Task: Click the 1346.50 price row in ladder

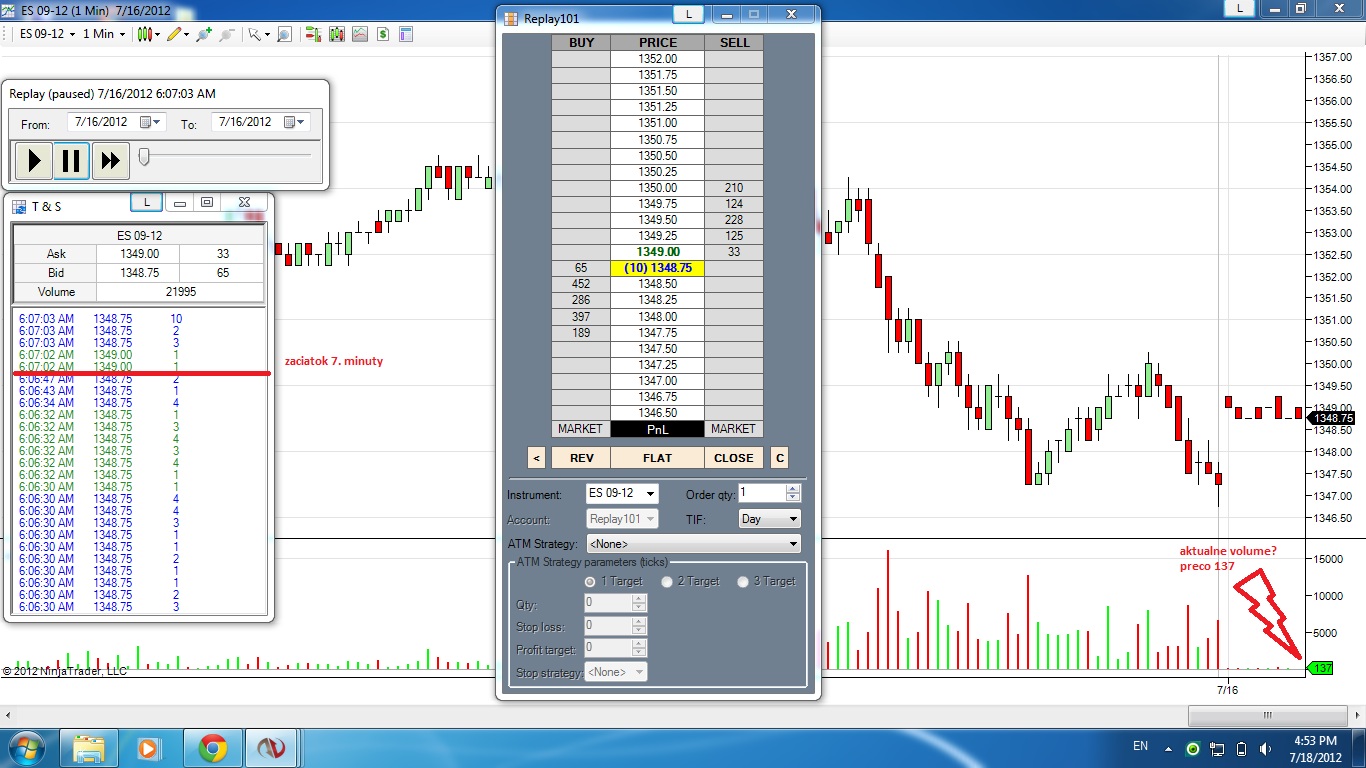Action: pyautogui.click(x=657, y=413)
